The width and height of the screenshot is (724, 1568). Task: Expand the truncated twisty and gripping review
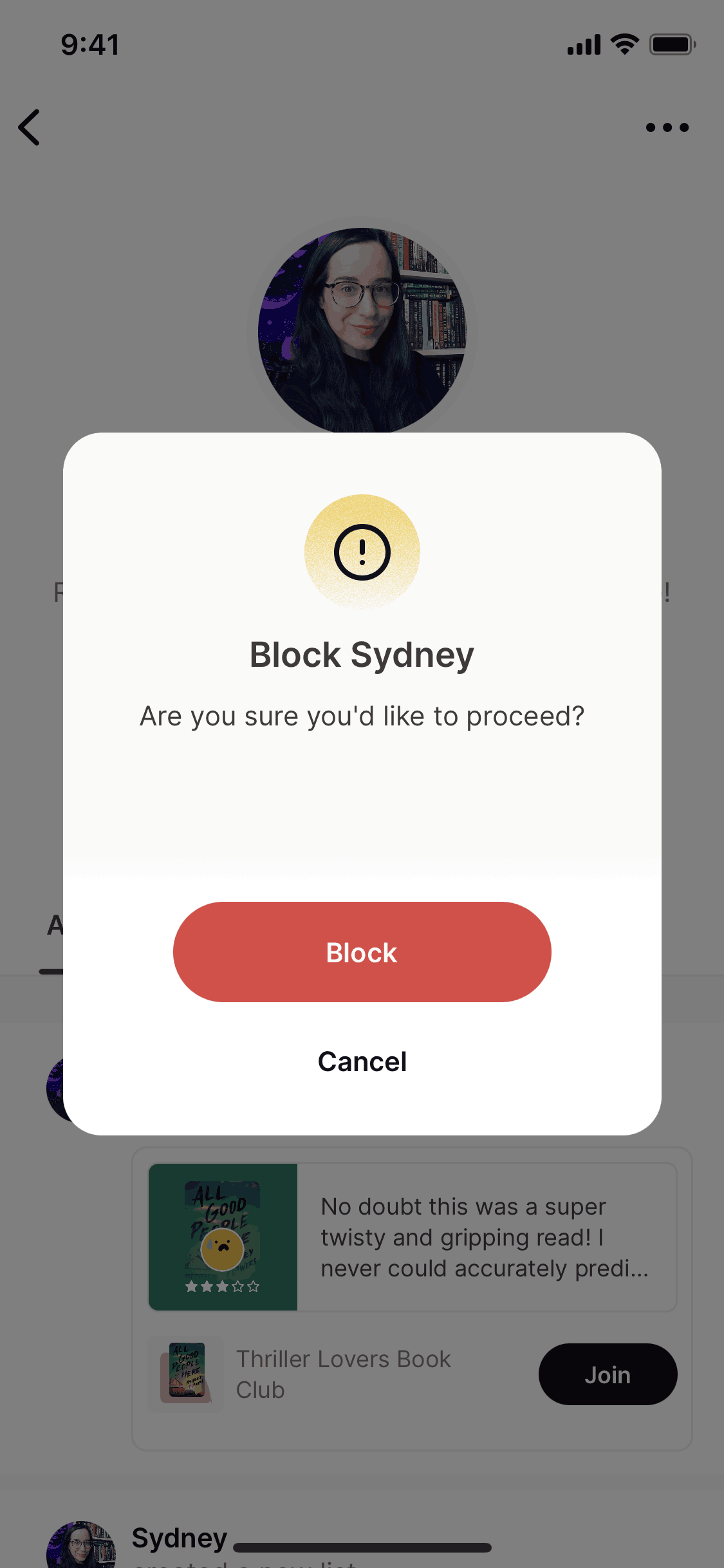point(485,1237)
